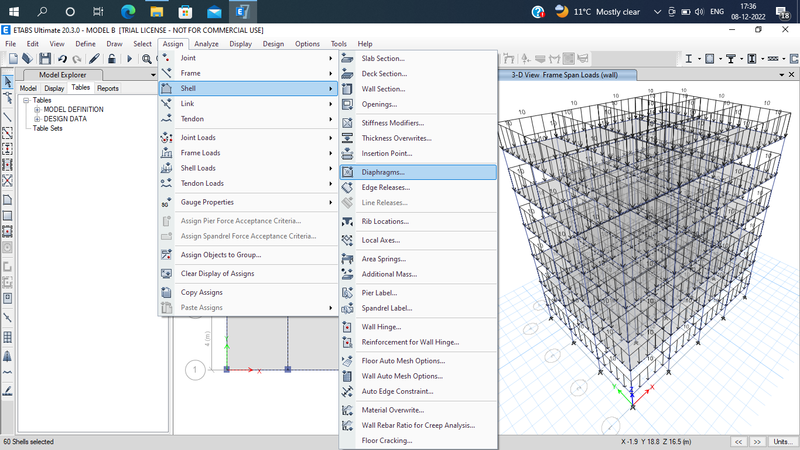
Task: Click the Redo arrow icon
Action: click(77, 59)
